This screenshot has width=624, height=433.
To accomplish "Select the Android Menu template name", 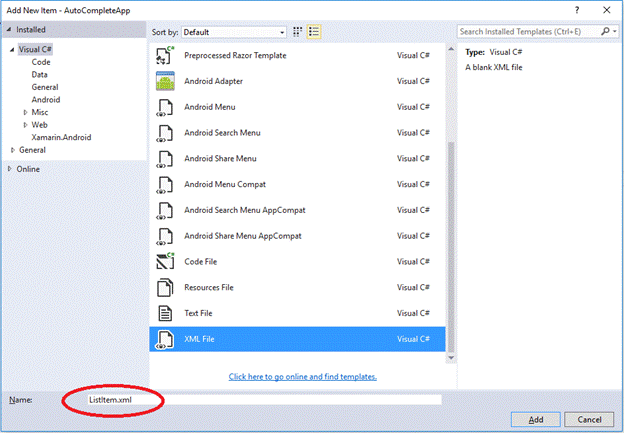I will coord(210,107).
